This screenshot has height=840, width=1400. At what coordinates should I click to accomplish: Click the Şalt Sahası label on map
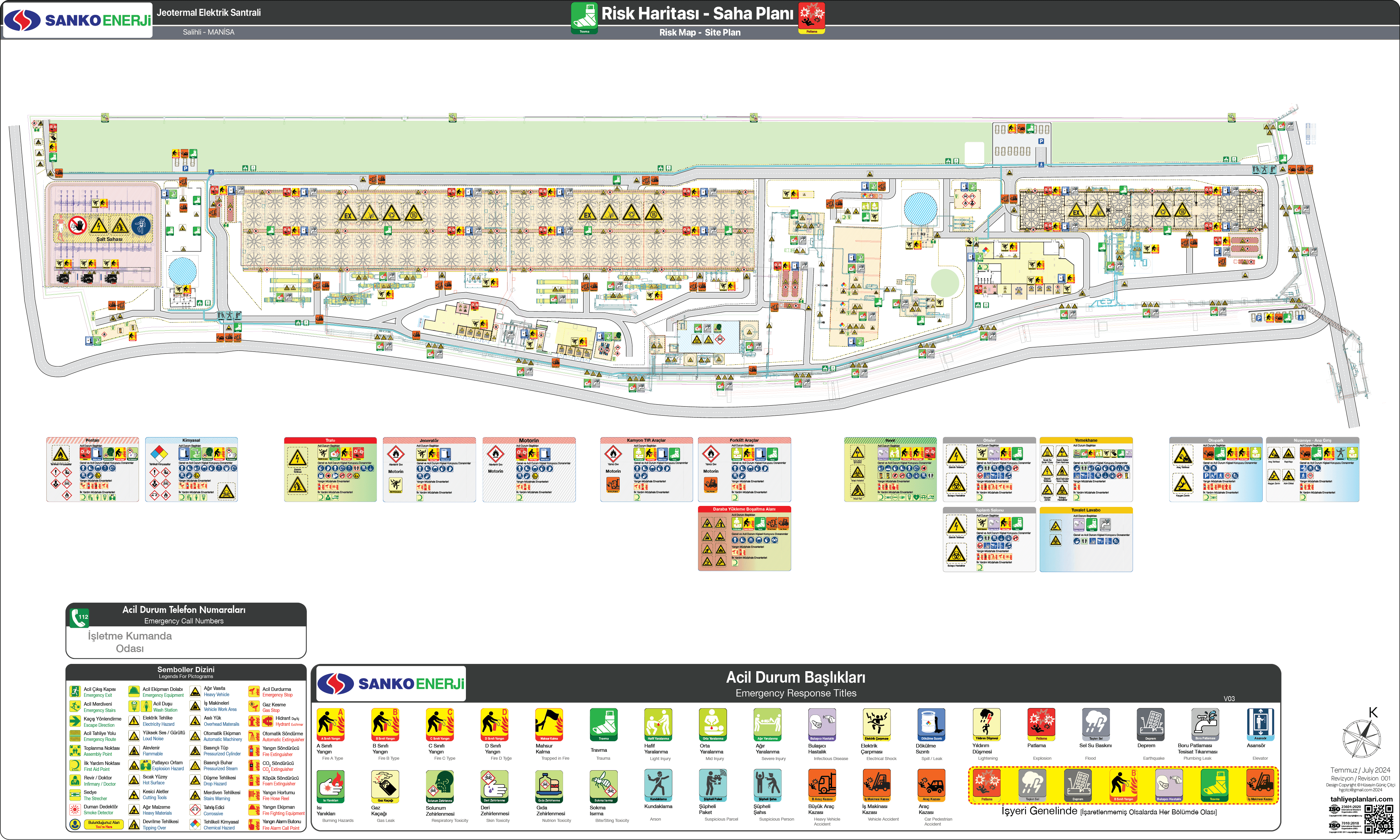(x=109, y=239)
